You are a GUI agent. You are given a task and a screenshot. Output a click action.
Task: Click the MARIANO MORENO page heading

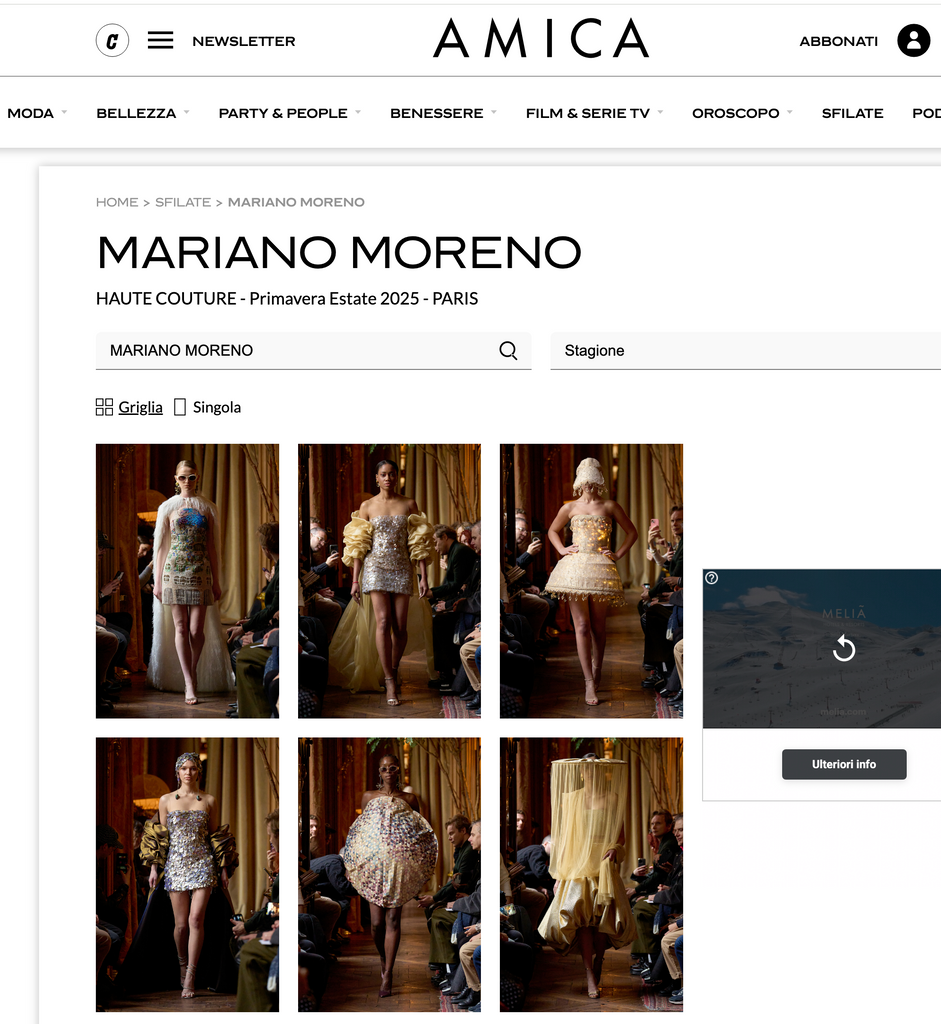pyautogui.click(x=339, y=252)
